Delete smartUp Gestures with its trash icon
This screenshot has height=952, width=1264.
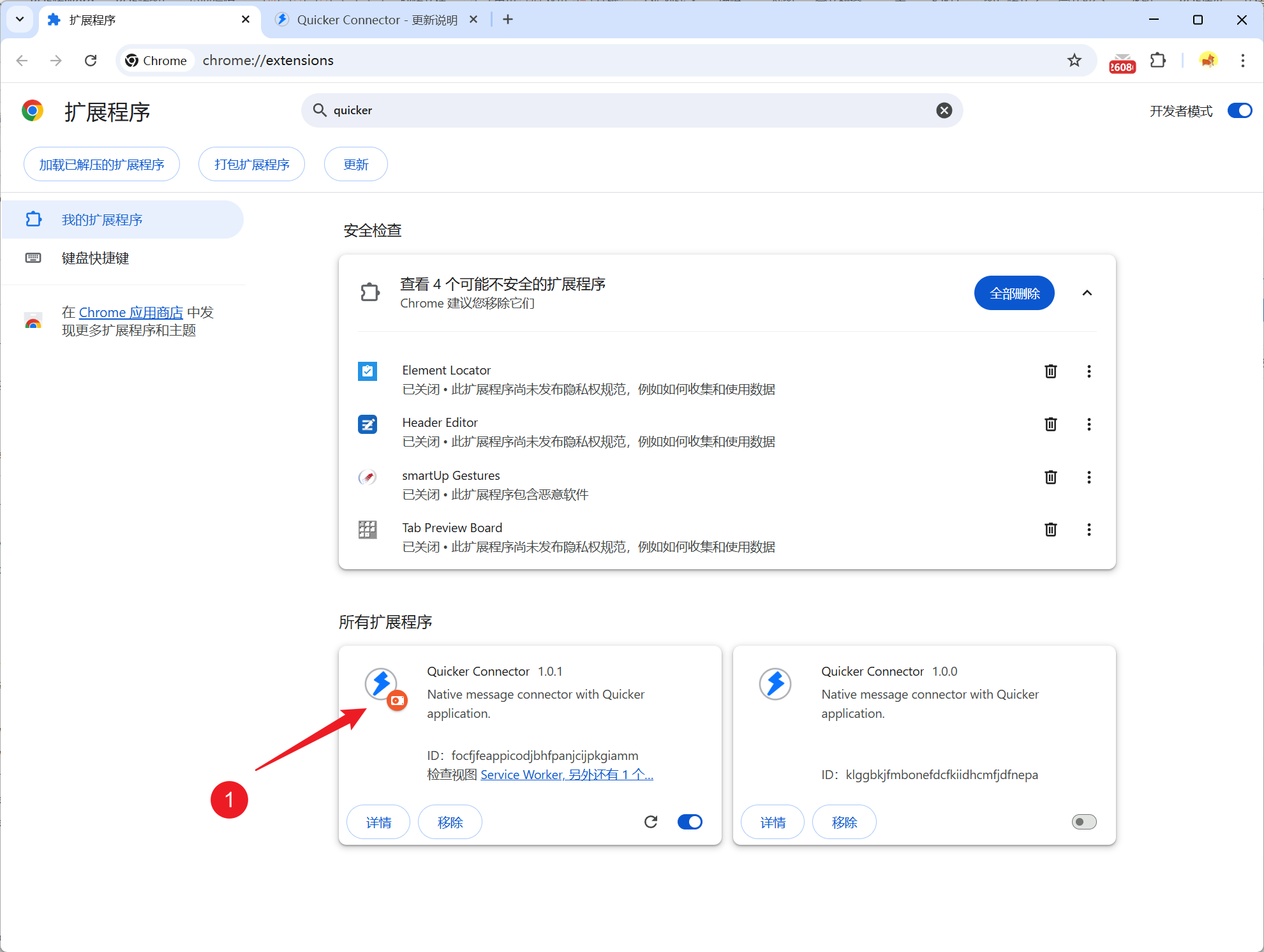click(1050, 477)
